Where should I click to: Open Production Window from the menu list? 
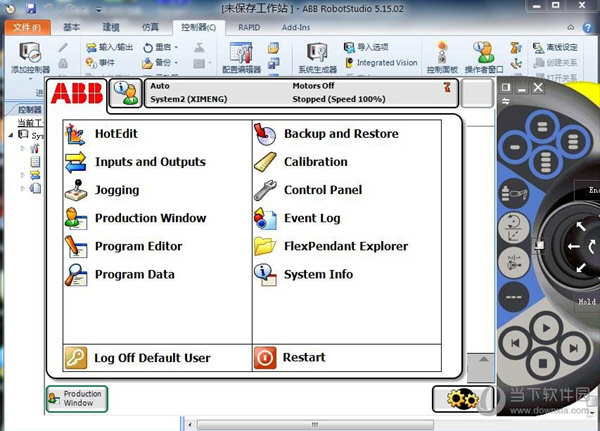point(135,218)
